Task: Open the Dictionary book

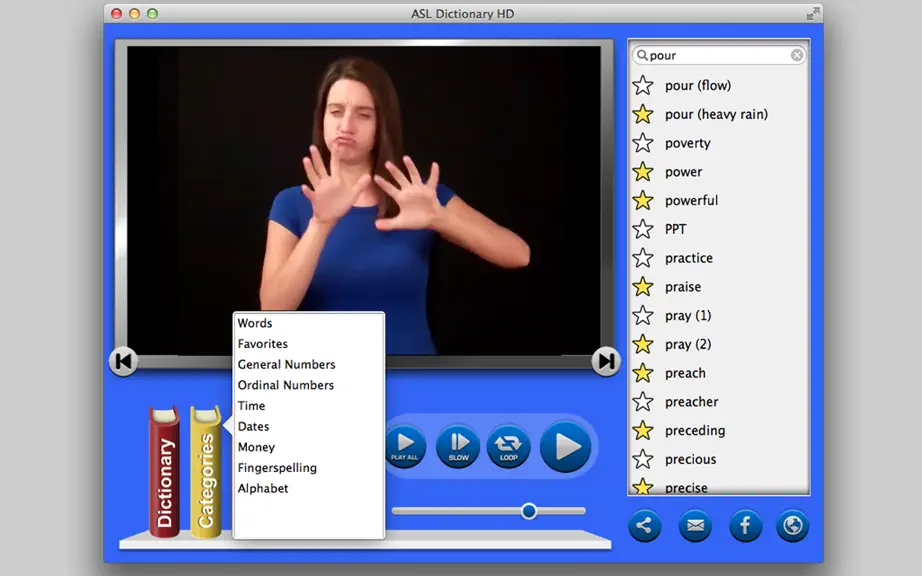Action: pos(164,472)
